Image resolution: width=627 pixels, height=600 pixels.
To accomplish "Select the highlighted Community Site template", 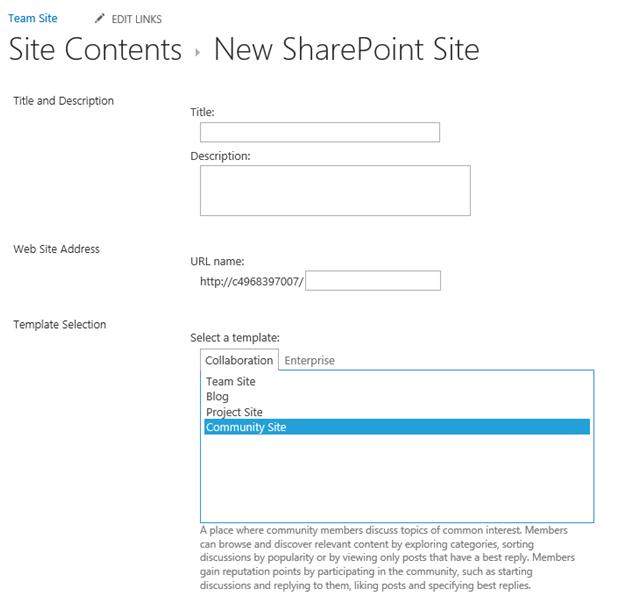I will click(246, 427).
